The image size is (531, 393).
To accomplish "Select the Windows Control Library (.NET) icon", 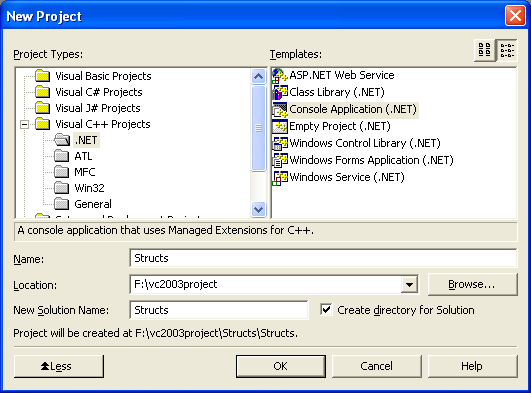I will click(280, 143).
